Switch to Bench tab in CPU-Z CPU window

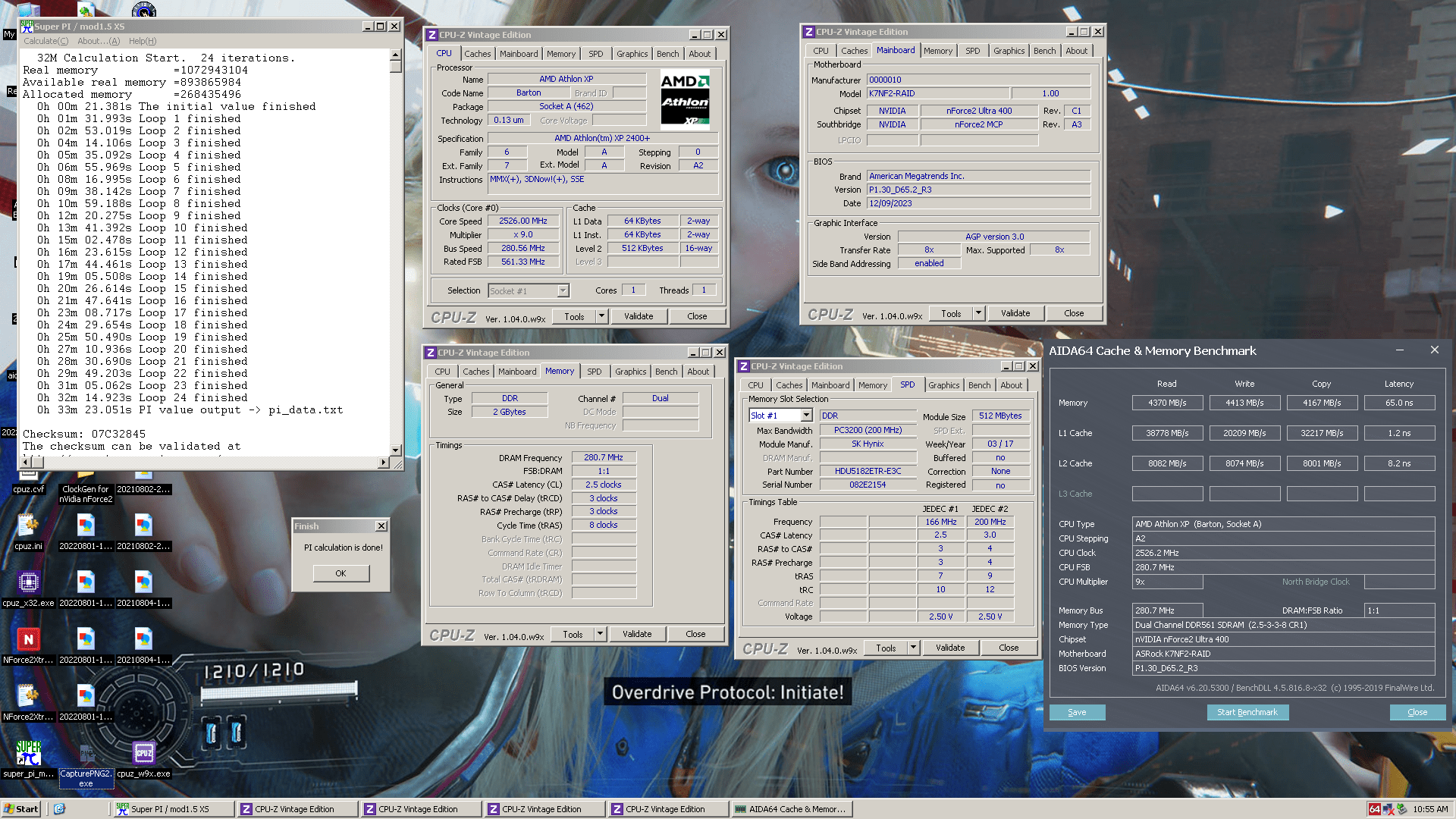coord(668,54)
